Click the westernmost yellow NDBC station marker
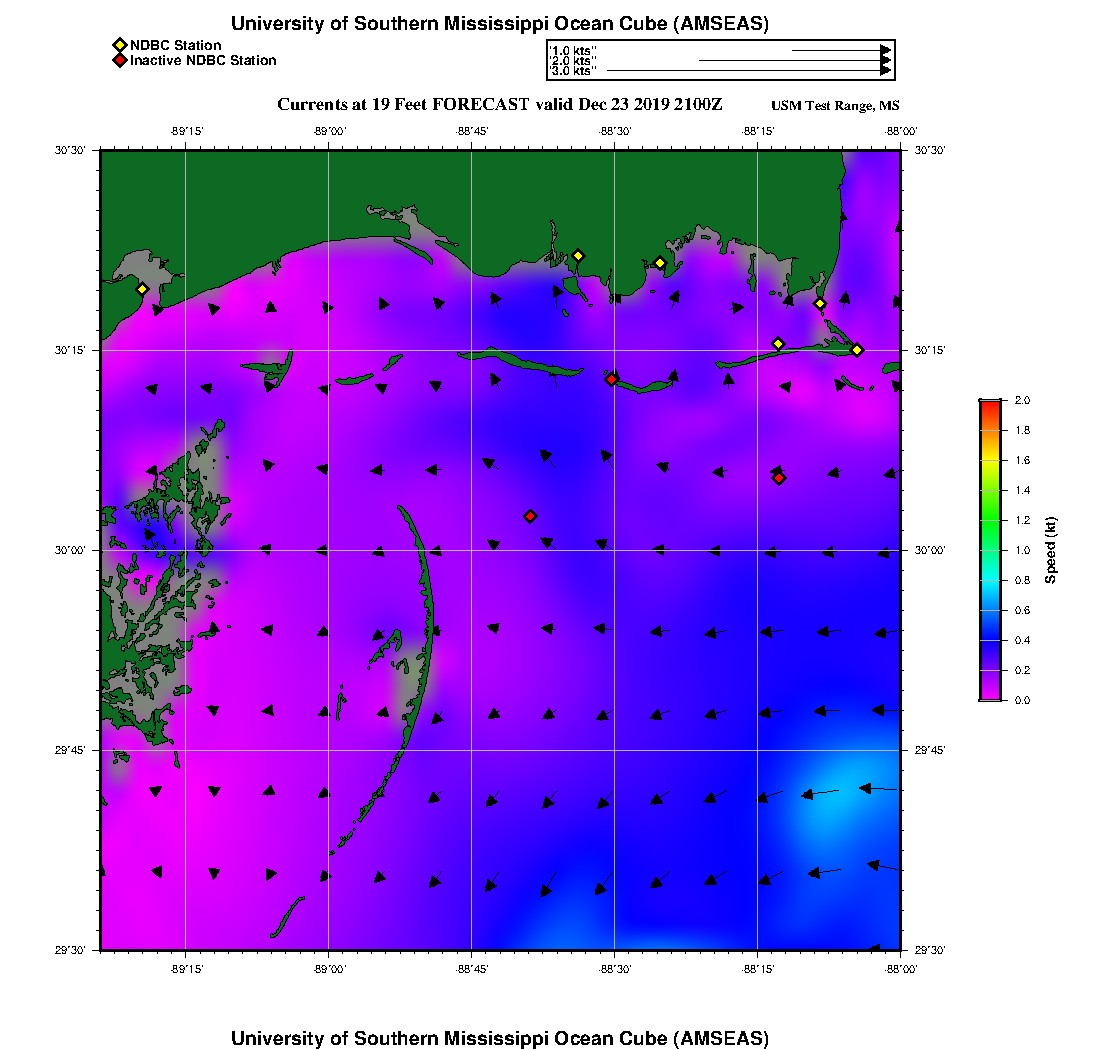Viewport: 1100px width, 1050px height. [x=142, y=289]
